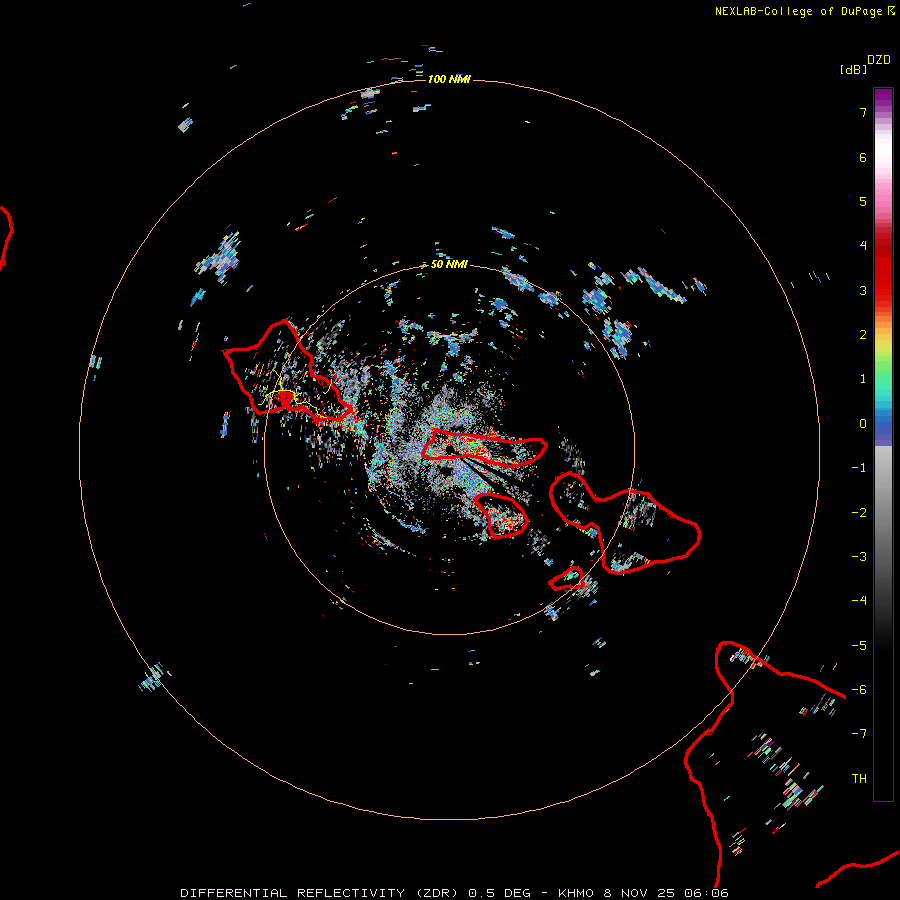This screenshot has width=900, height=900.
Task: Click the 4 value on color scale
Action: click(x=863, y=246)
